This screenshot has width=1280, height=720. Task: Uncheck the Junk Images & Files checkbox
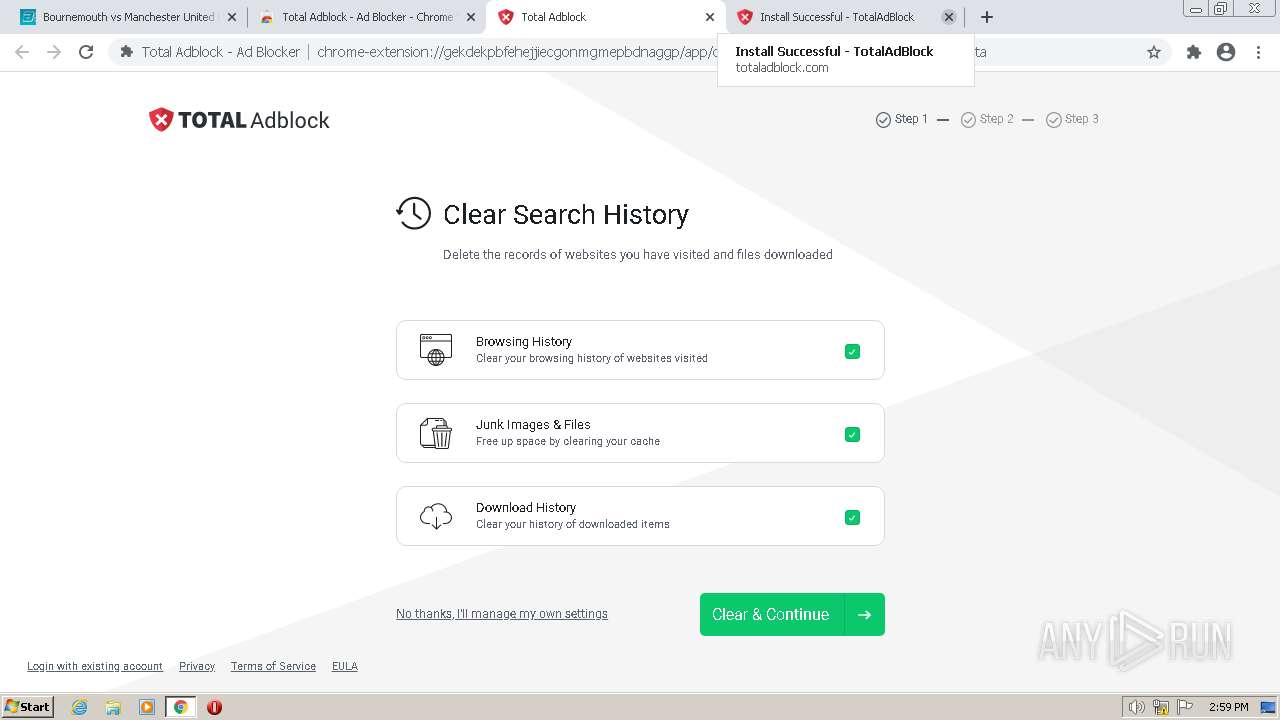[852, 434]
